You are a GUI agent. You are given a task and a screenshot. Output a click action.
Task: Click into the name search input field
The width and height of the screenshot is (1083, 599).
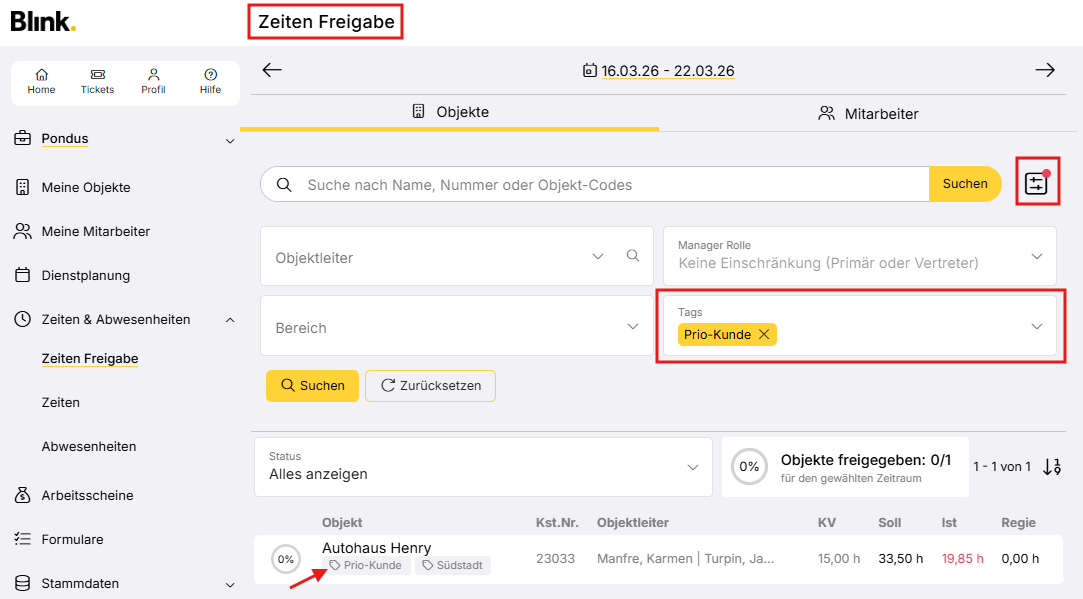(x=600, y=184)
